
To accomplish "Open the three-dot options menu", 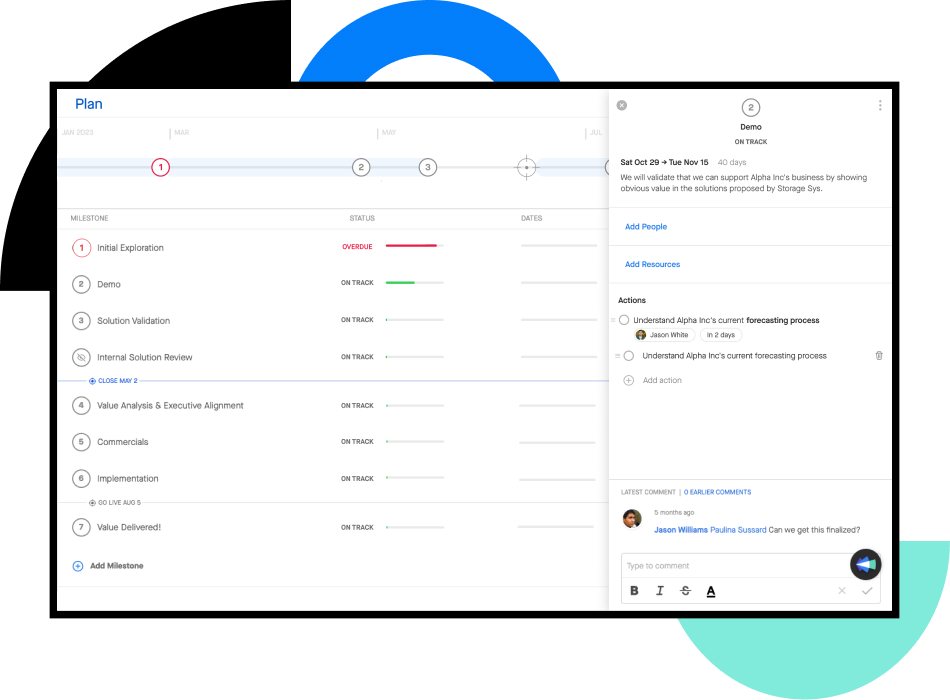I will pos(880,105).
